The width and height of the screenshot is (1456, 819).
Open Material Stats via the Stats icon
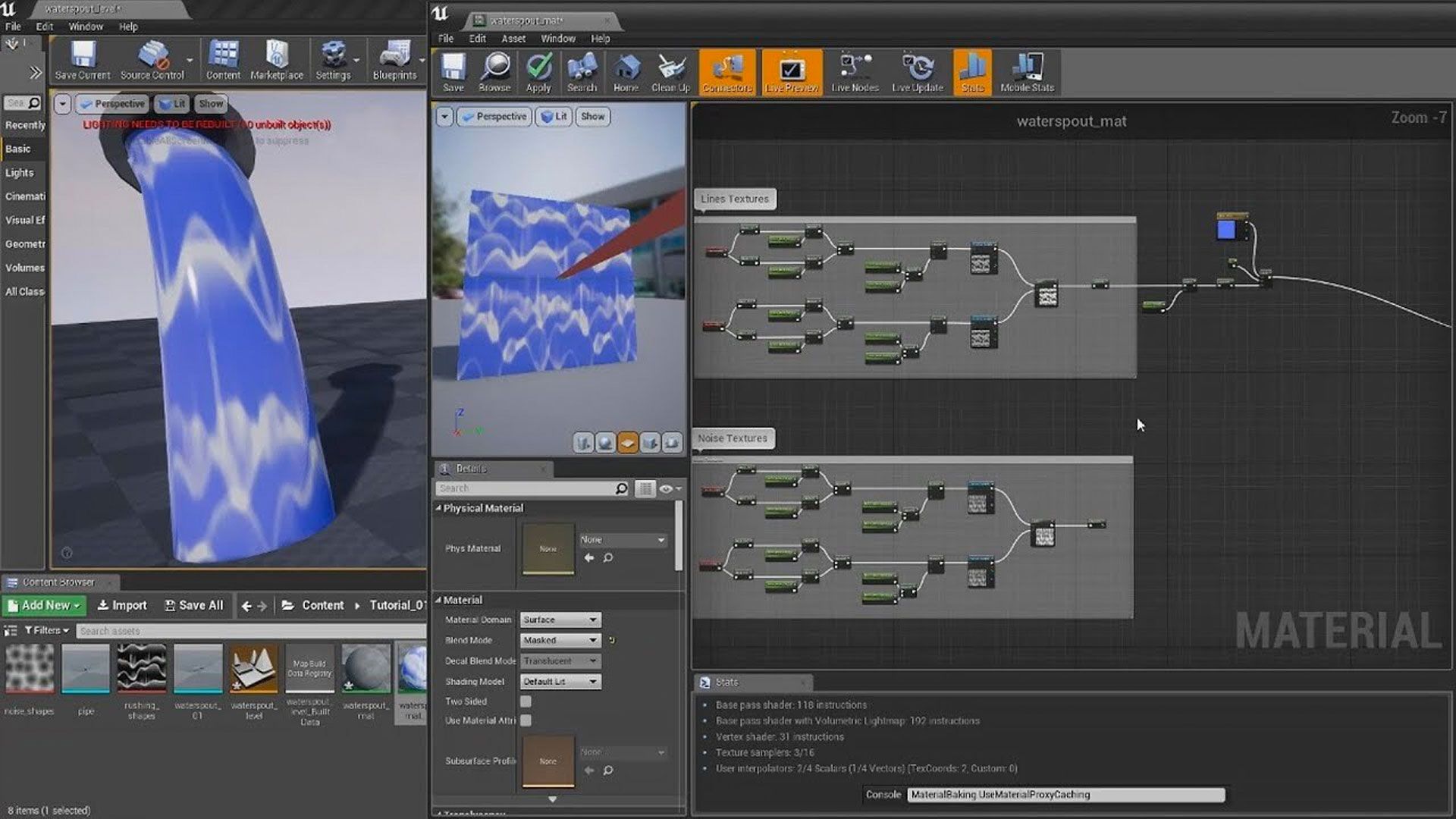click(971, 72)
